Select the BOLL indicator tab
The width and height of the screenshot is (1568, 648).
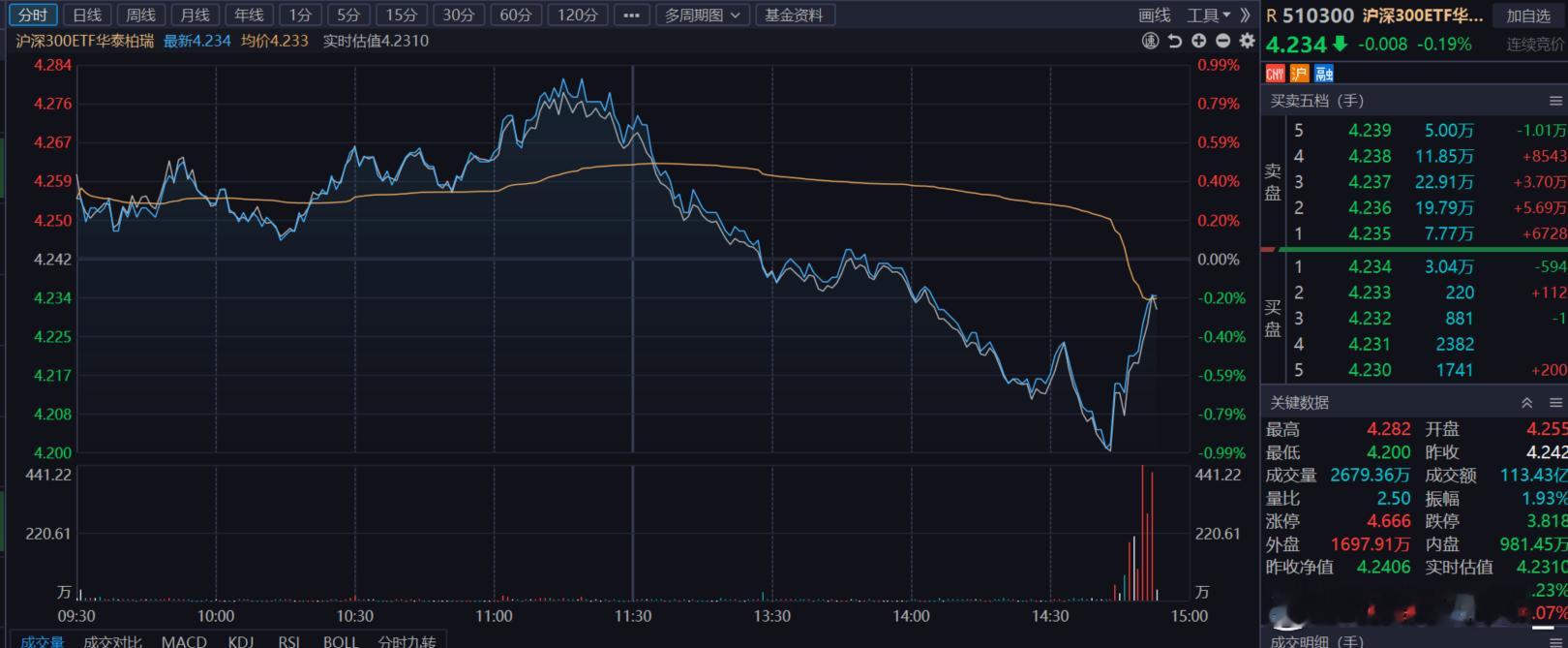(341, 641)
